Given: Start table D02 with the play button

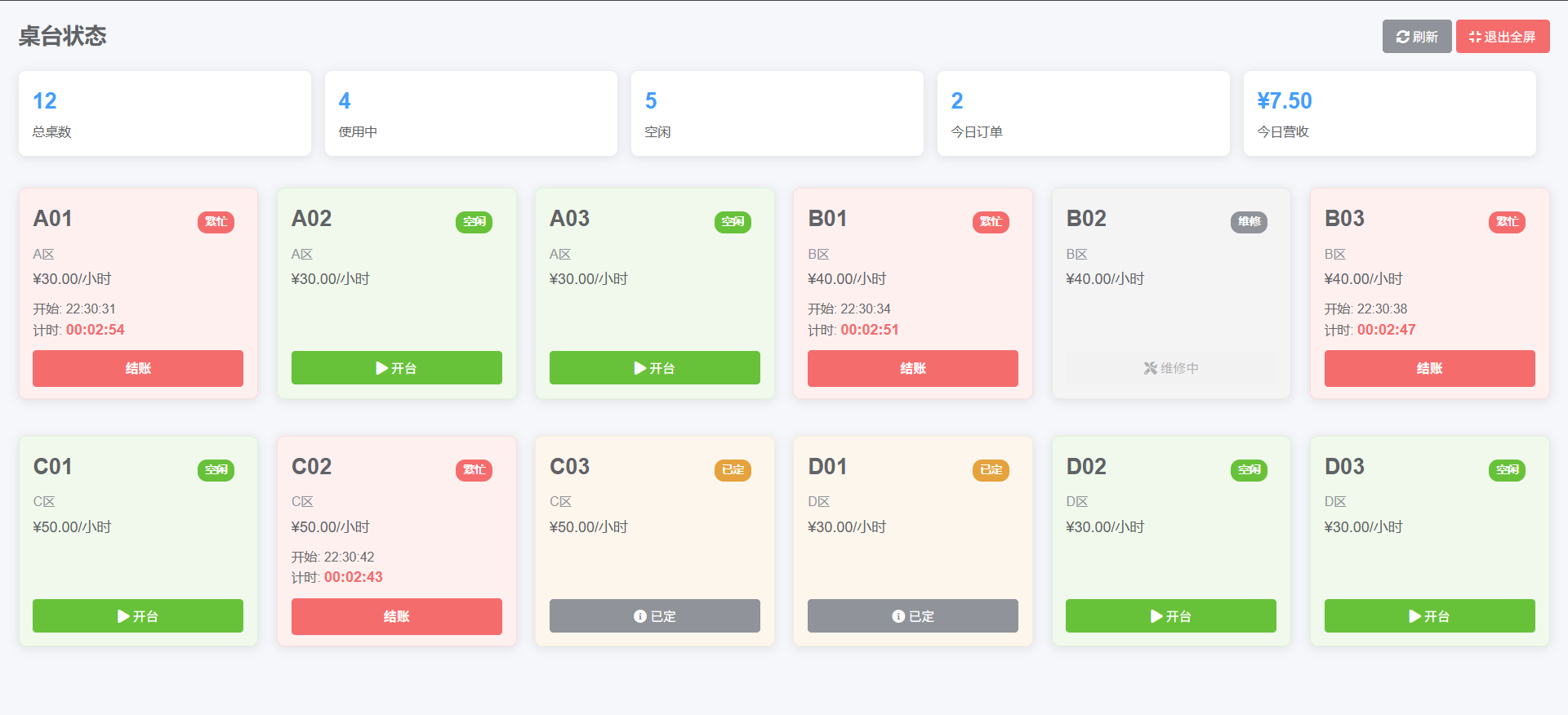Looking at the screenshot, I should coord(1170,616).
